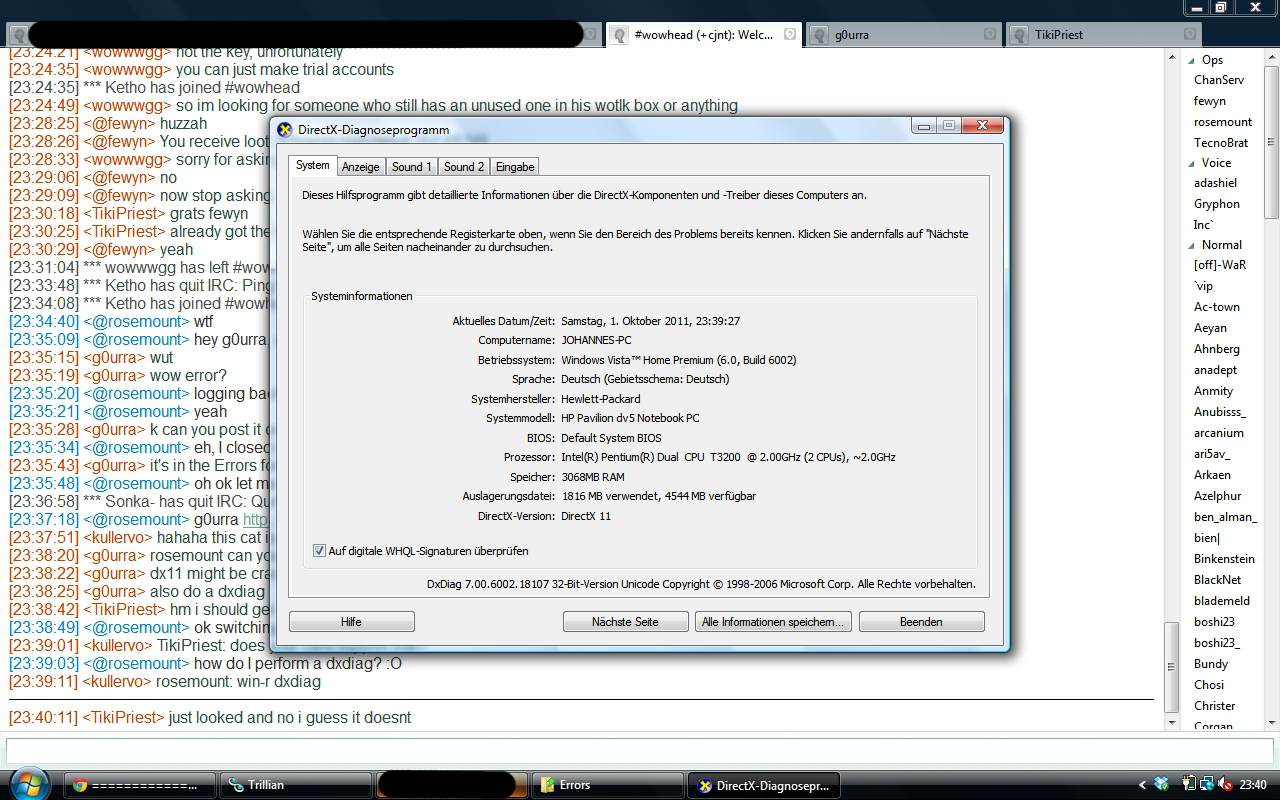Screen dimensions: 1280x800
Task: Open the Errors folder taskbar button
Action: 608,785
